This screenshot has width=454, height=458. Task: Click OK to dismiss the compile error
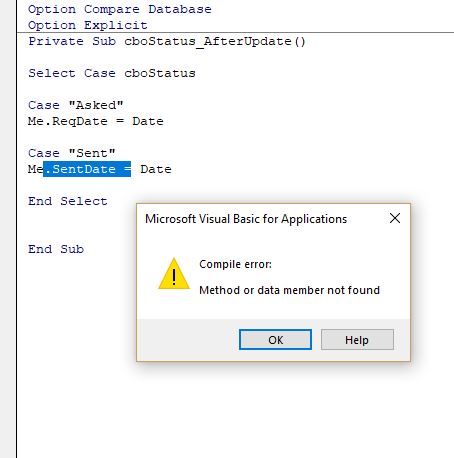point(275,340)
